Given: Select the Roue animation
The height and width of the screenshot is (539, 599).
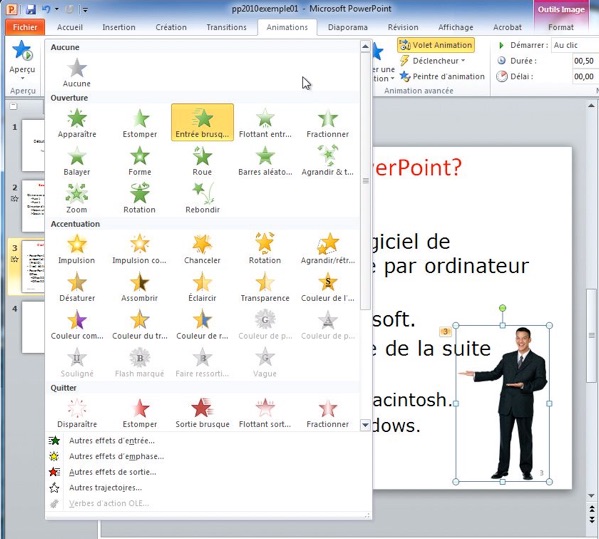Looking at the screenshot, I should pyautogui.click(x=202, y=160).
